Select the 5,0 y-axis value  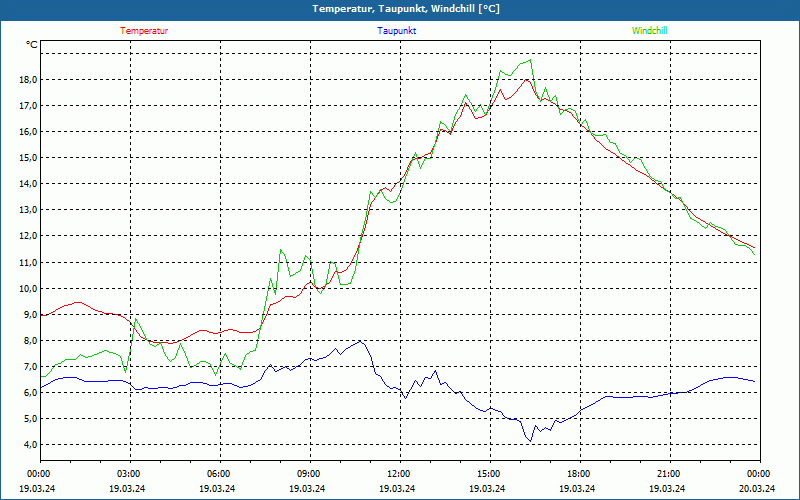point(30,418)
